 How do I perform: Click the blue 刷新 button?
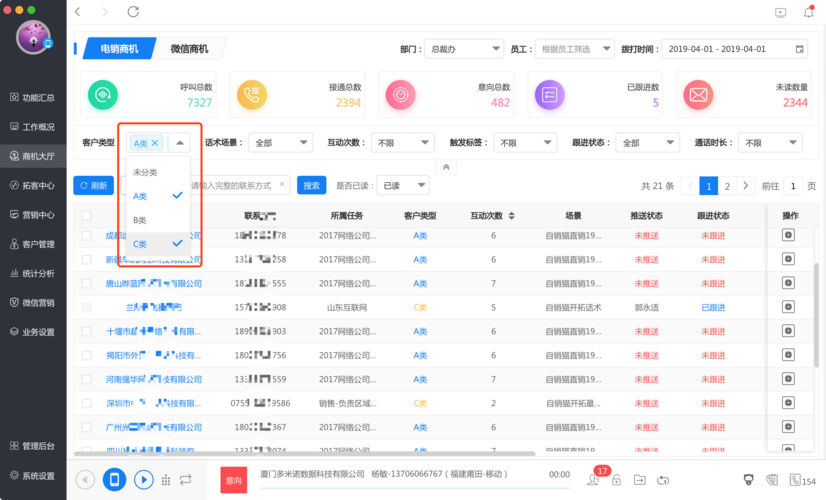click(x=93, y=185)
